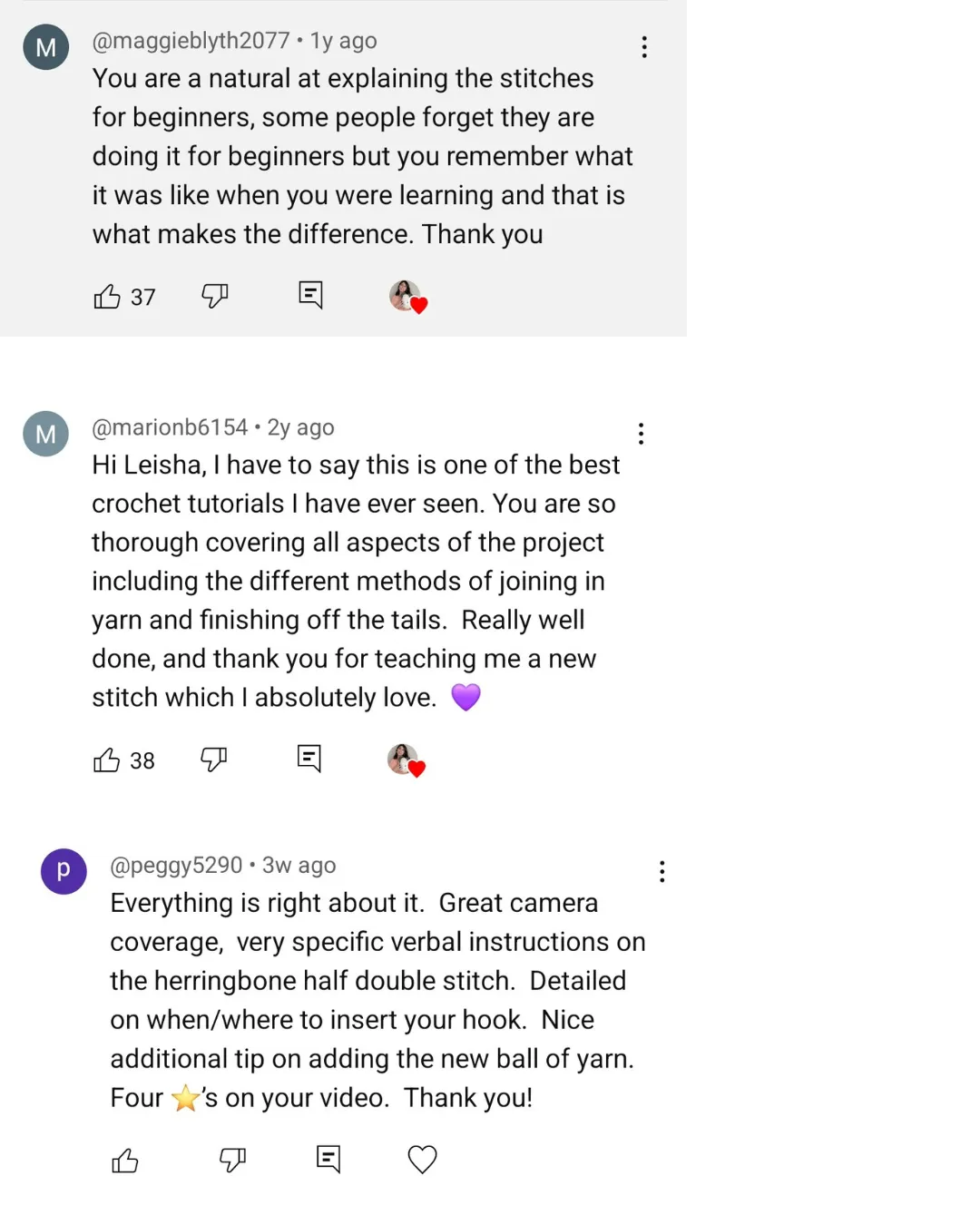Open @marionb6154 profile via username
The height and width of the screenshot is (1225, 980).
click(x=170, y=427)
